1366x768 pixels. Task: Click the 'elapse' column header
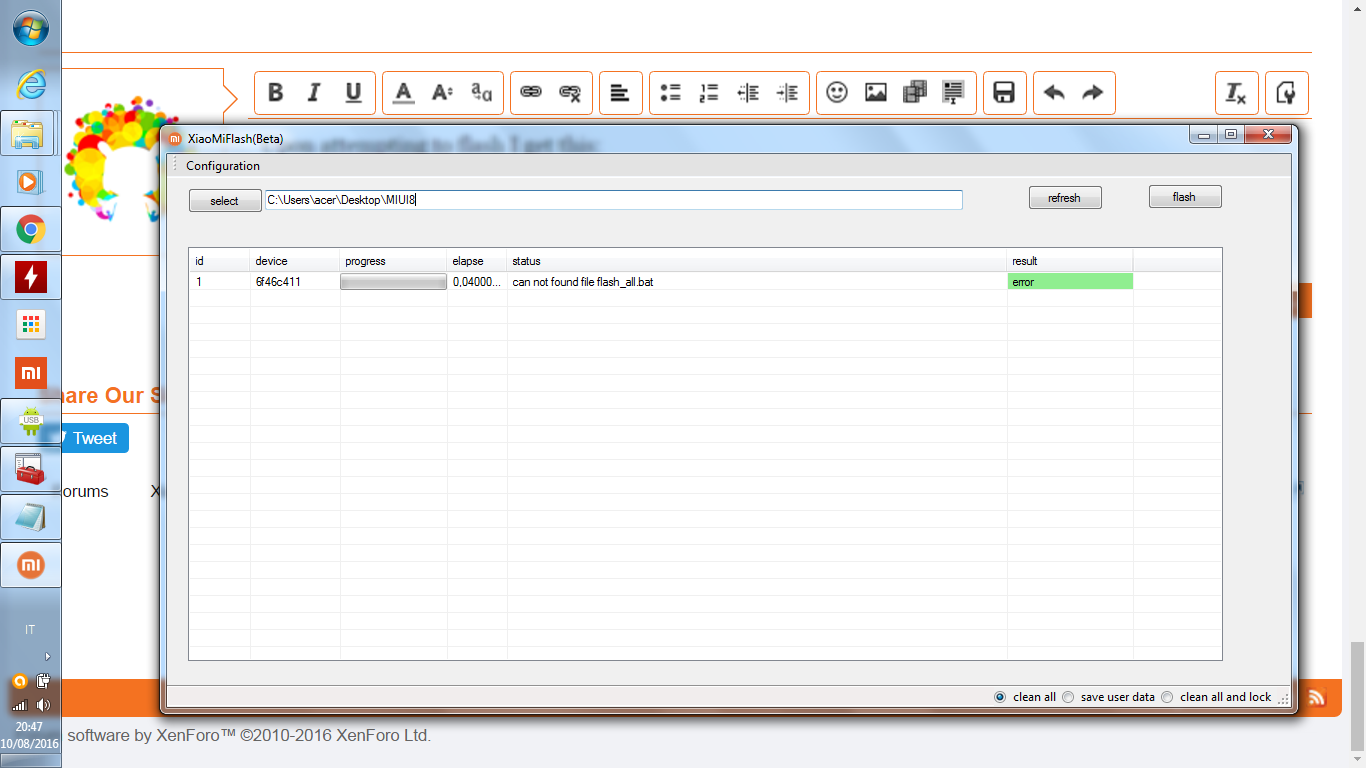click(477, 261)
